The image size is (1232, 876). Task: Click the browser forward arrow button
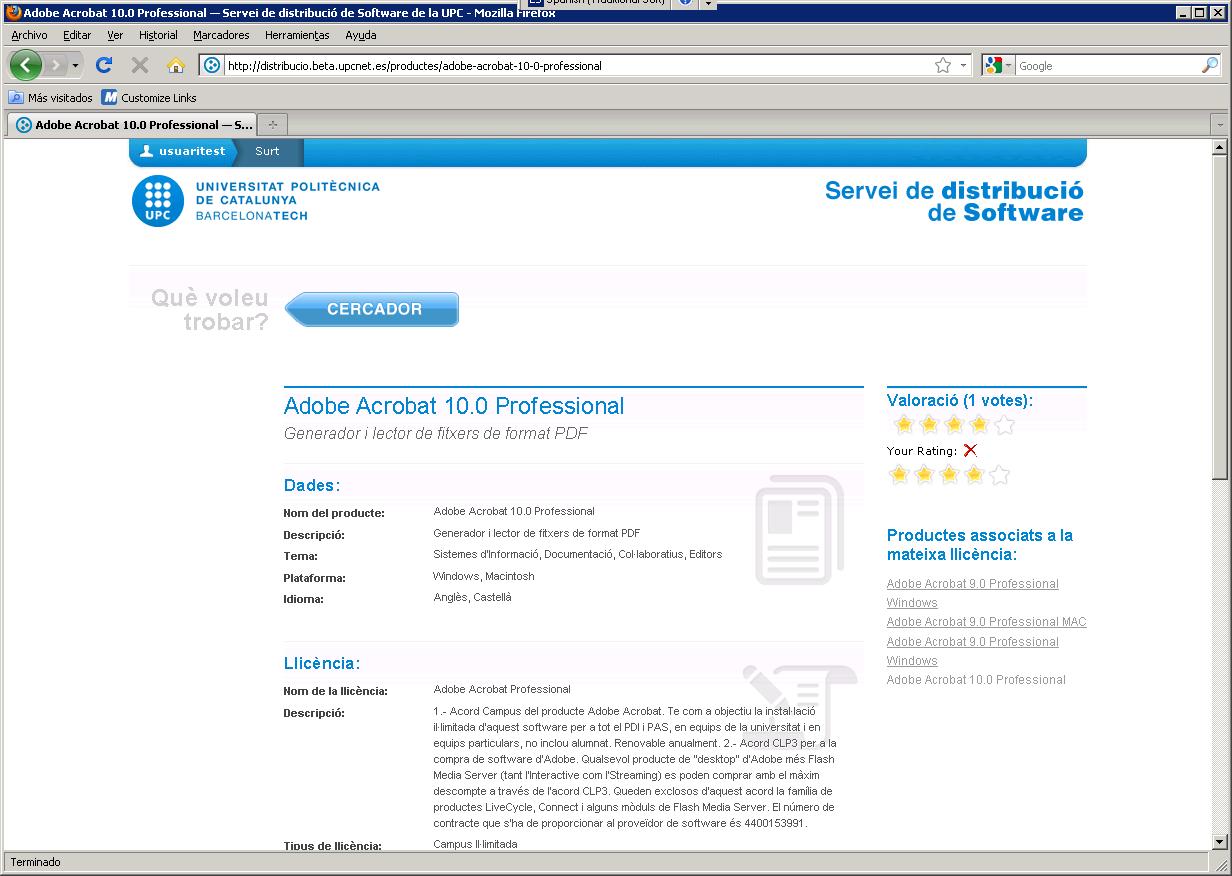55,65
